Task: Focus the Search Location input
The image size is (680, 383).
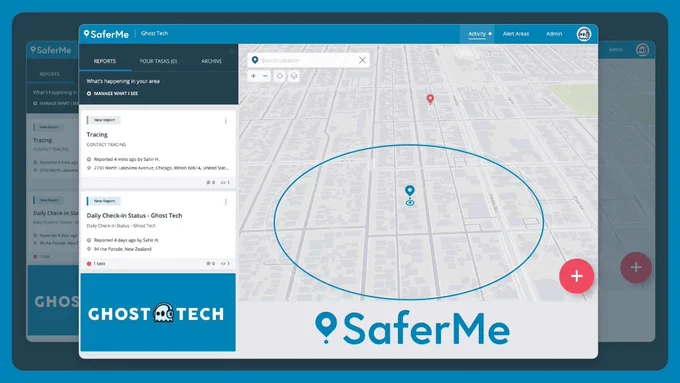Action: pos(308,60)
